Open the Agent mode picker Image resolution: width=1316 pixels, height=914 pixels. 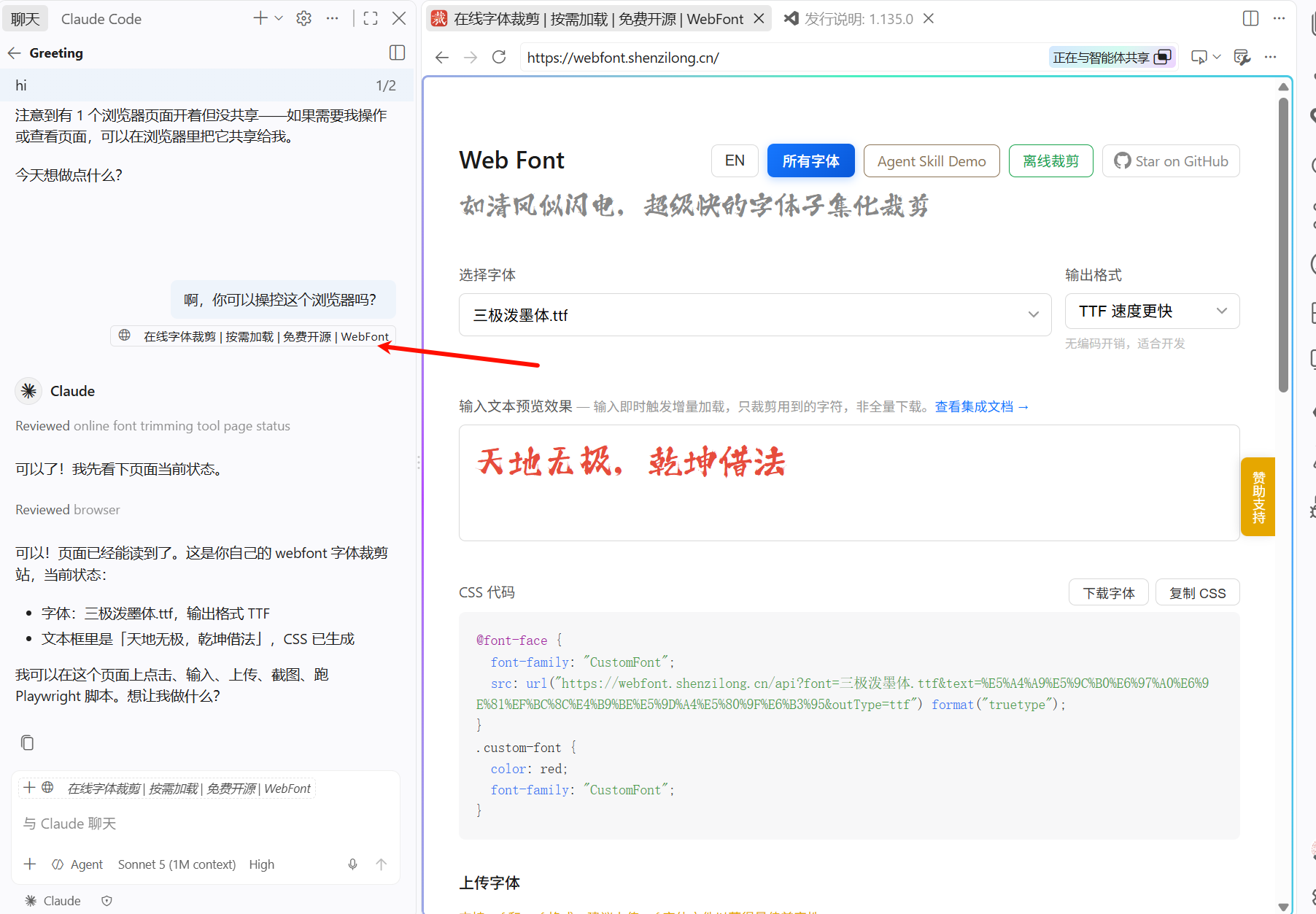78,864
